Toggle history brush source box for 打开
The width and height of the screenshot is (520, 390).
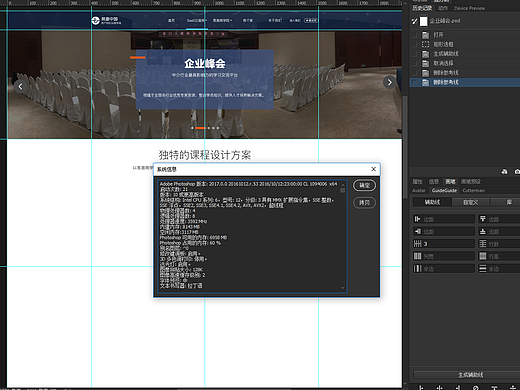coord(414,35)
